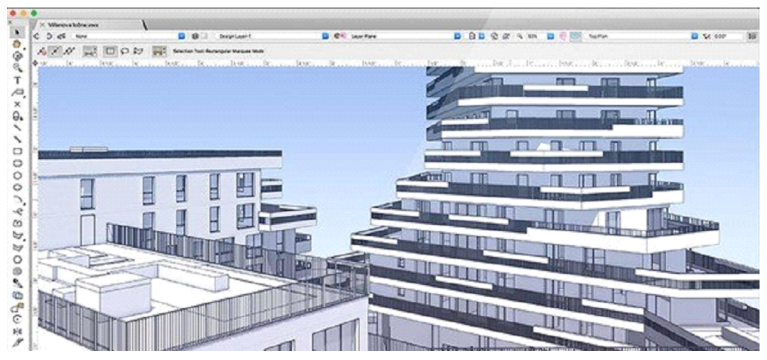Select the Mirror tool in tool palette
The width and height of the screenshot is (767, 360).
(18, 332)
